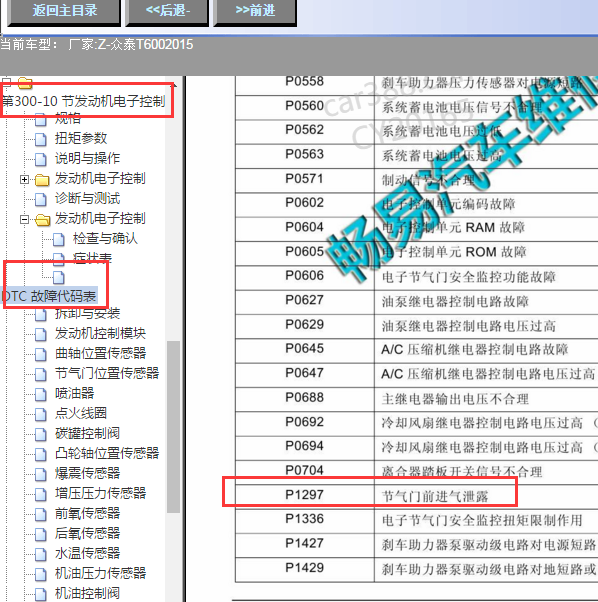Click the 节气门位置传感器 page icon
Screen dimensions: 598x602
pos(41,374)
